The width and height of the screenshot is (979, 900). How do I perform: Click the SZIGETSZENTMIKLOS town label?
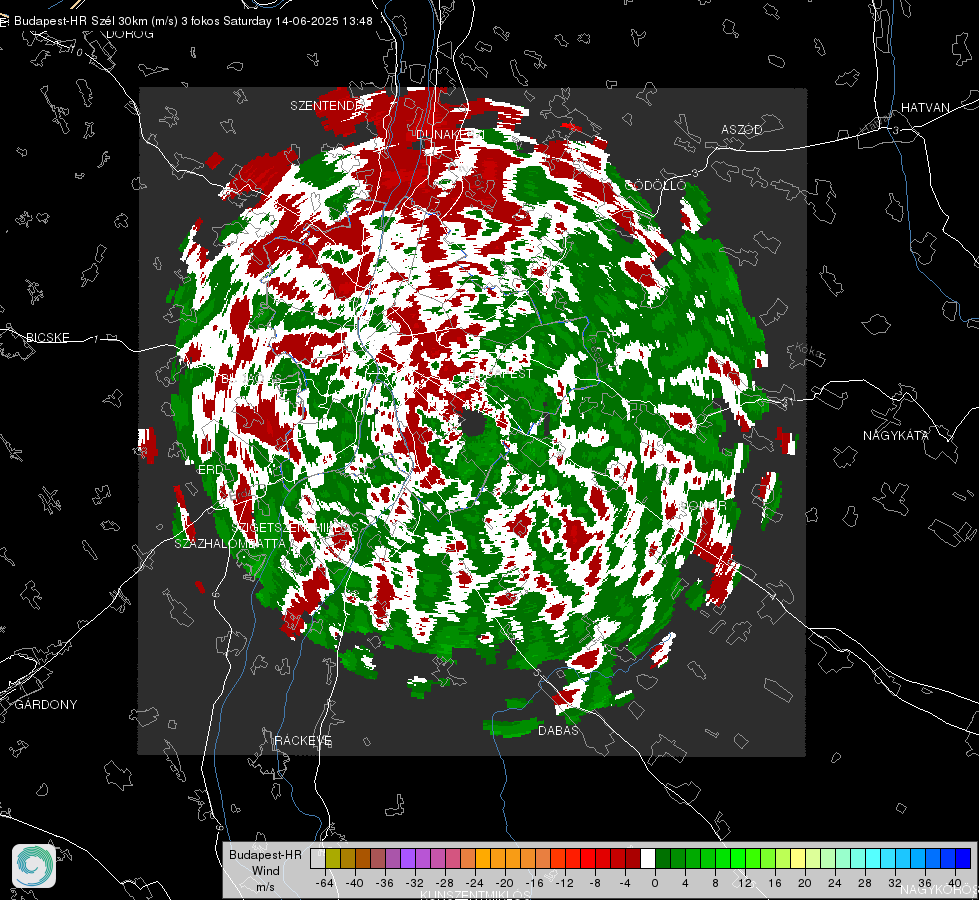point(295,528)
